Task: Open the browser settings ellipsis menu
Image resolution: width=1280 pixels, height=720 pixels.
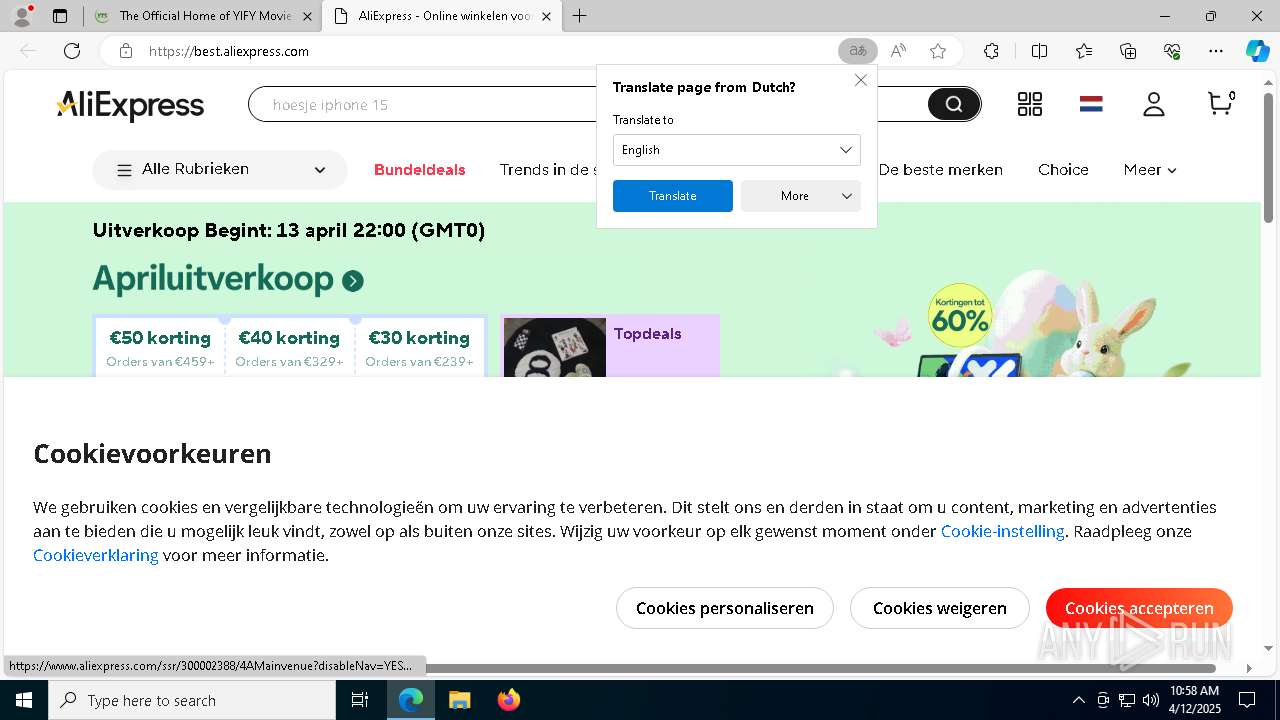Action: pyautogui.click(x=1216, y=51)
